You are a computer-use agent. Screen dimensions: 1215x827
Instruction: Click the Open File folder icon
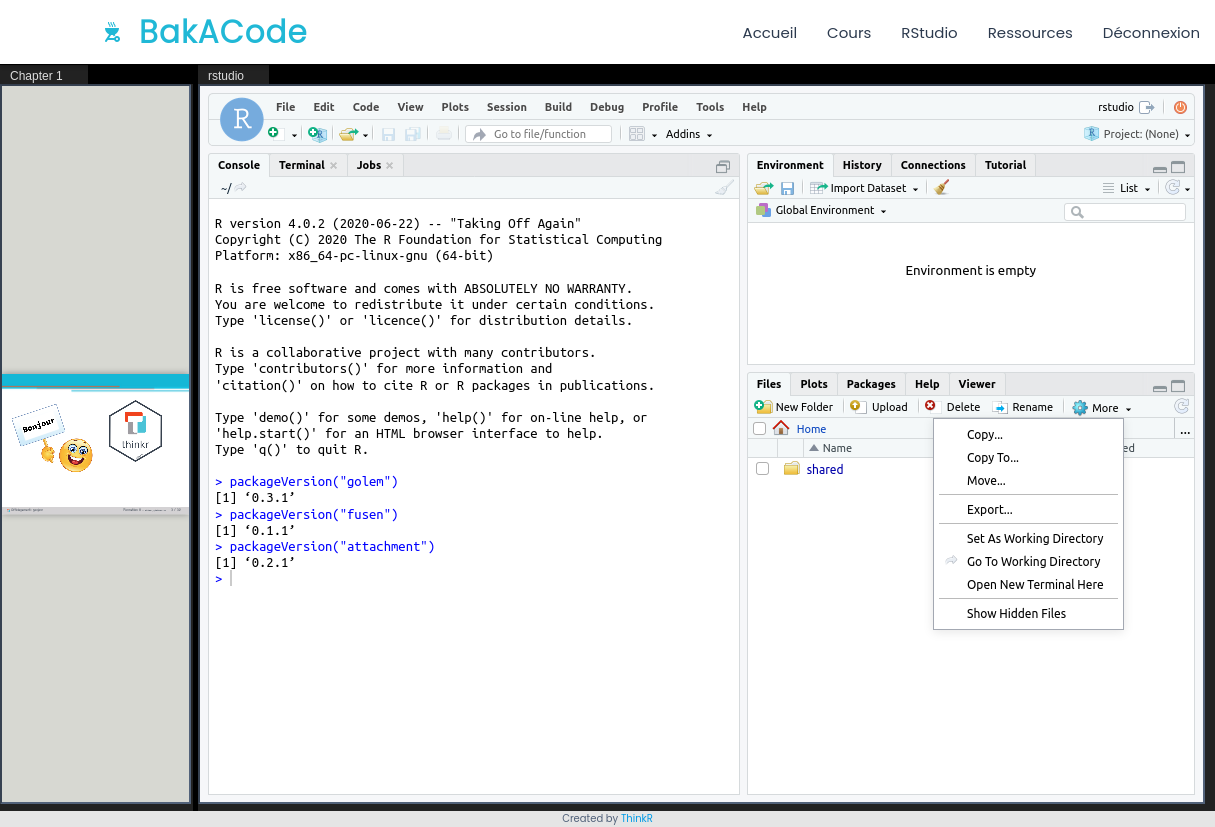(x=348, y=134)
